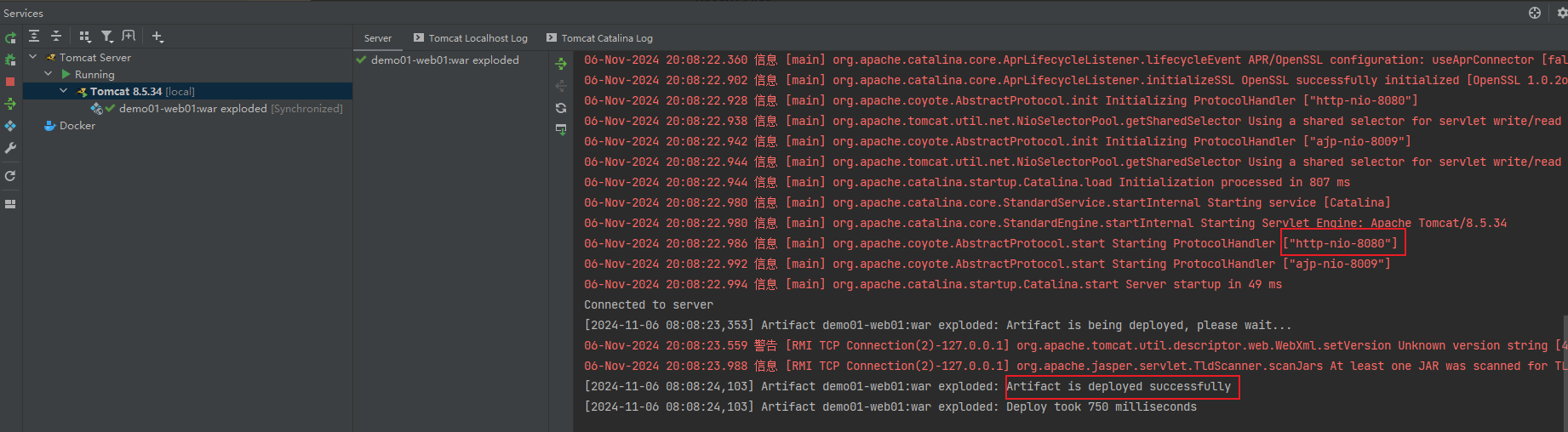
Task: Click Open in New Tab icon
Action: pyautogui.click(x=129, y=37)
